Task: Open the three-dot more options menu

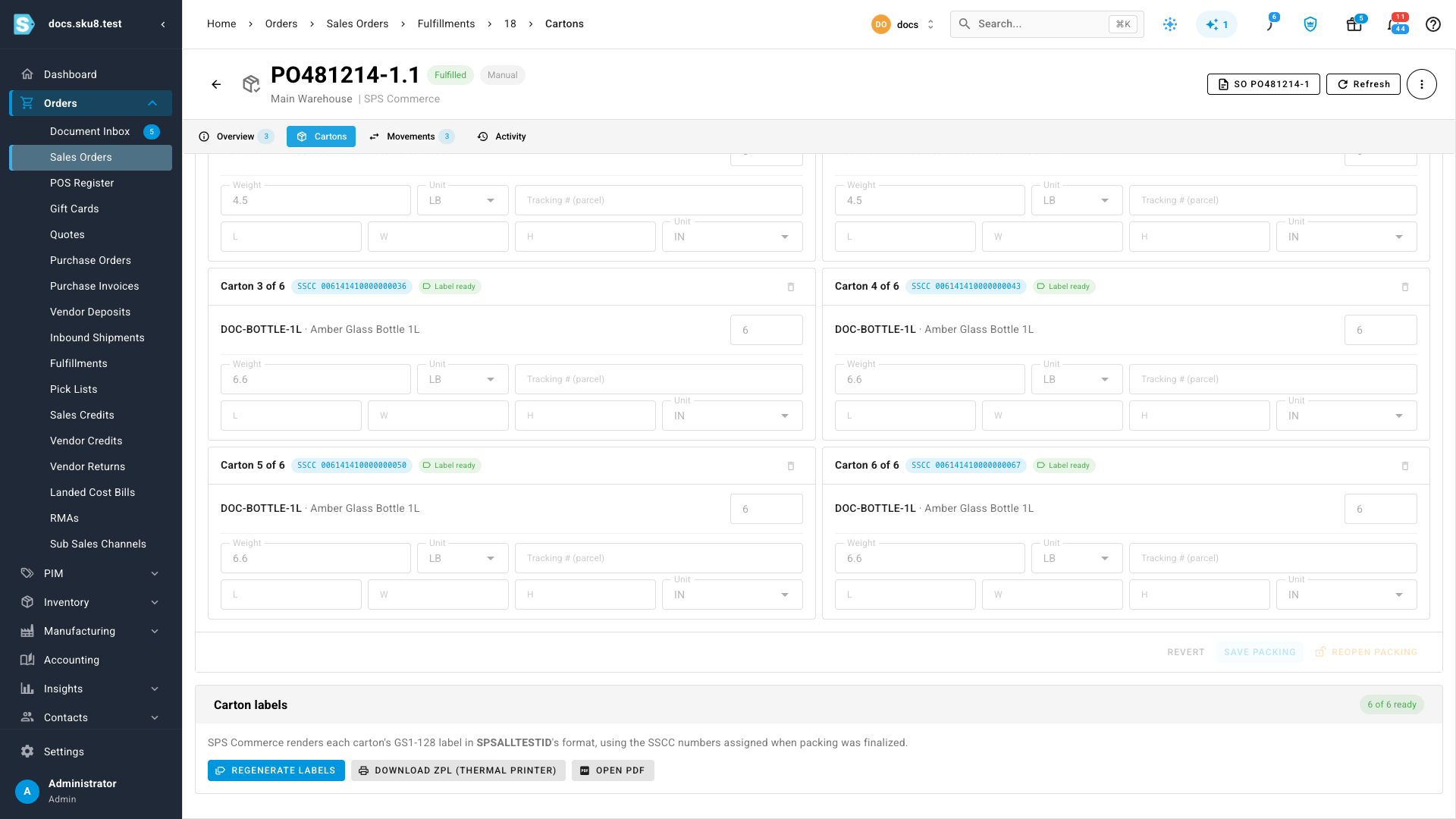Action: coord(1422,84)
